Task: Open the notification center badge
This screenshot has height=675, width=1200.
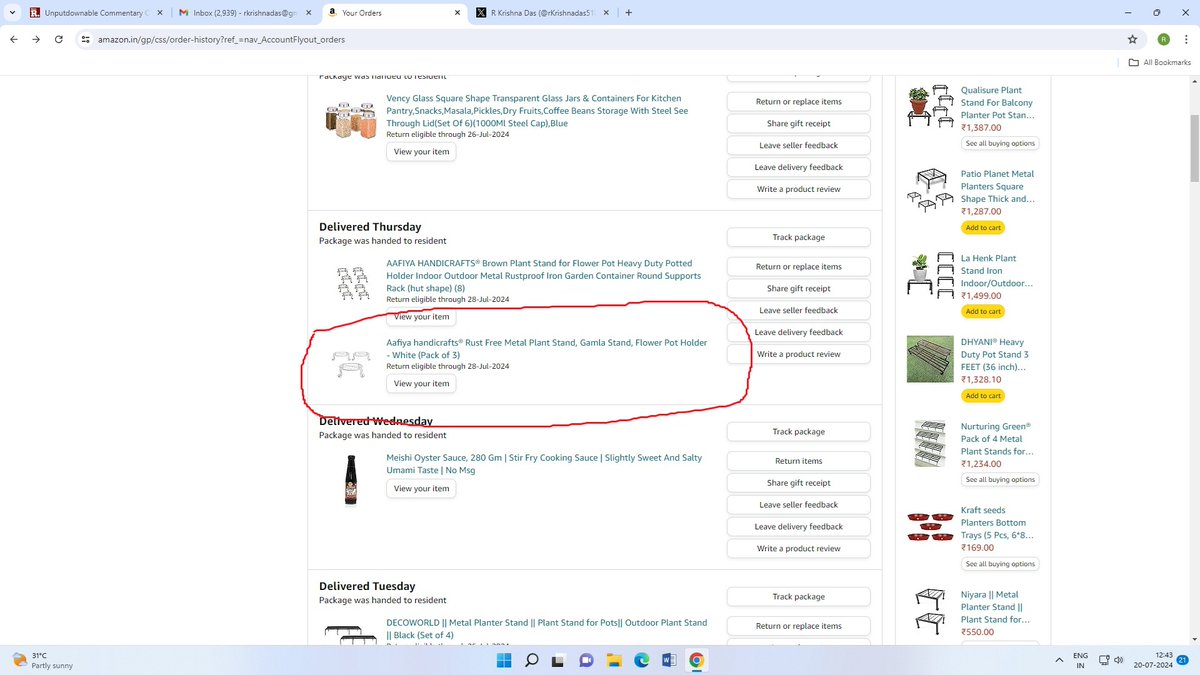Action: tap(1183, 660)
